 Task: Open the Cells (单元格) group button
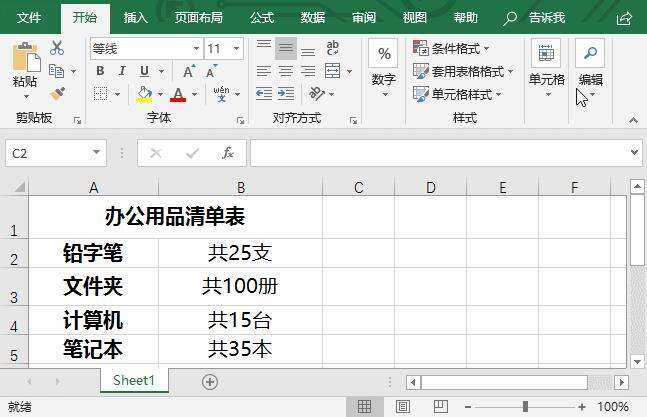(546, 68)
